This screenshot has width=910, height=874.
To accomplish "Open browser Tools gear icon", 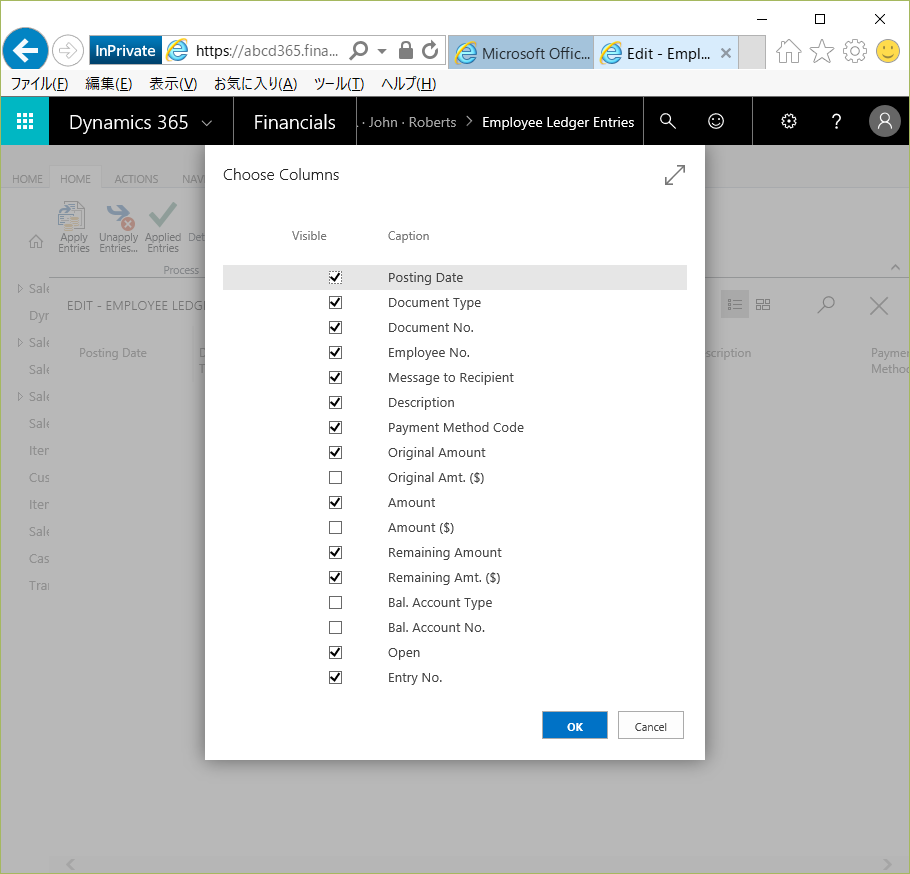I will (855, 52).
